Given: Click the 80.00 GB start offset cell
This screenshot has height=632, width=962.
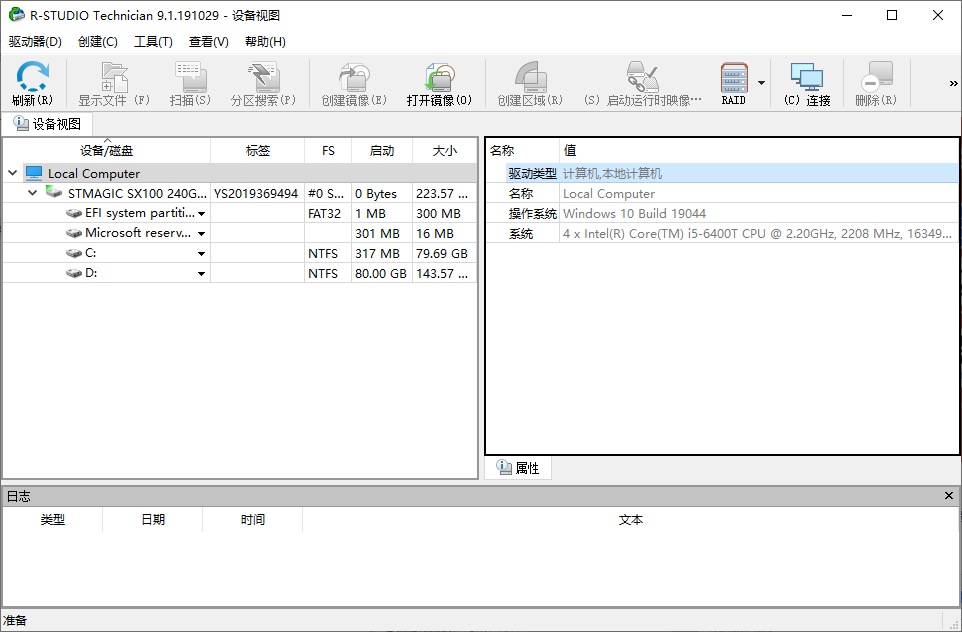Looking at the screenshot, I should coord(380,273).
